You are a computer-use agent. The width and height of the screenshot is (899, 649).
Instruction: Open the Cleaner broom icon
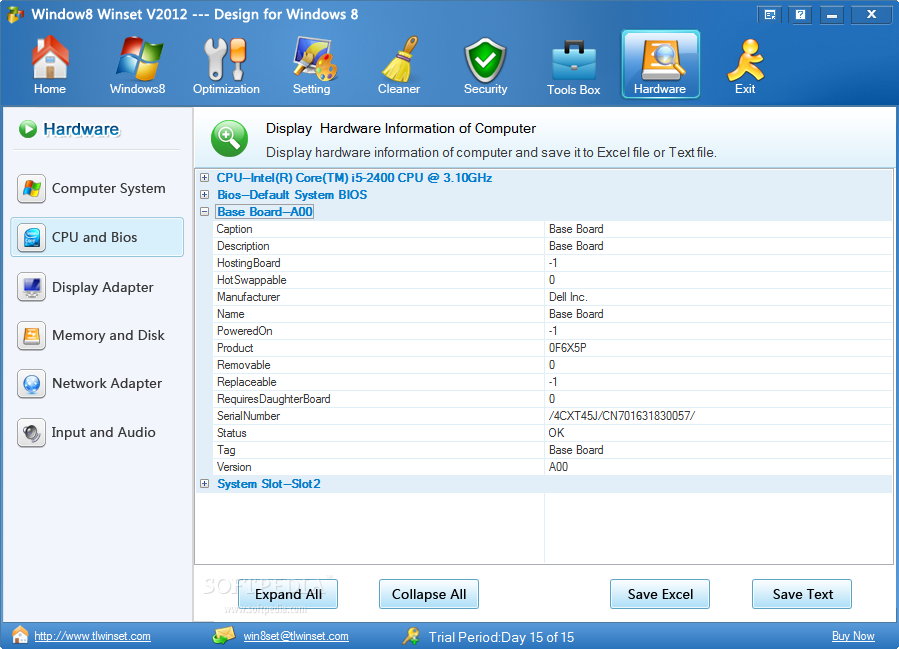[400, 58]
